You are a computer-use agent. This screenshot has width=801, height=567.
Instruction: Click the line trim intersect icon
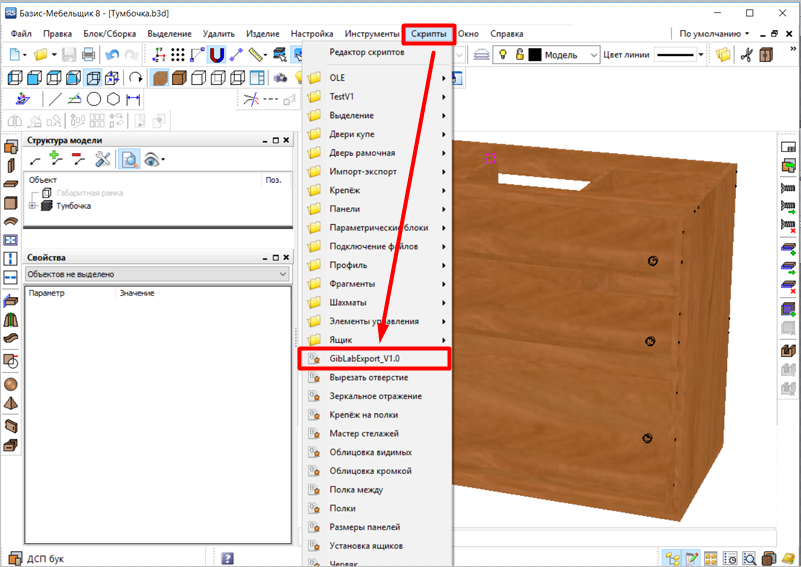coord(251,99)
